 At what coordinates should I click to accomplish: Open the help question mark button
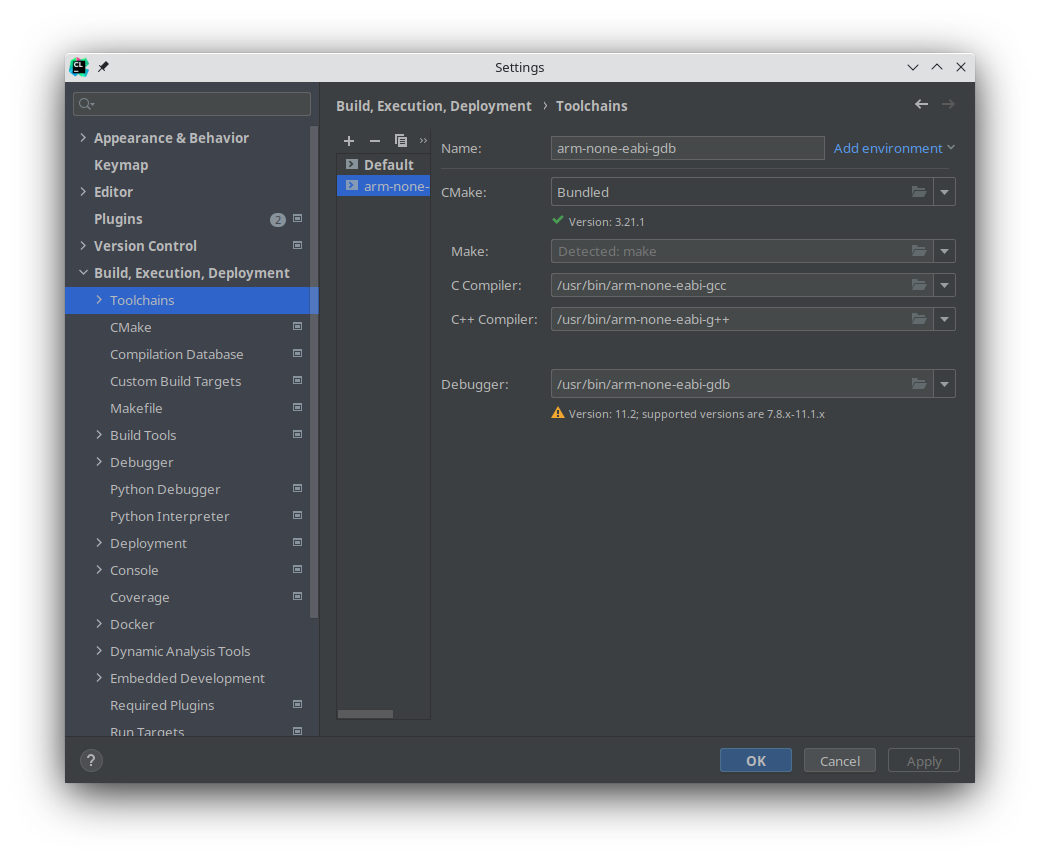click(91, 761)
